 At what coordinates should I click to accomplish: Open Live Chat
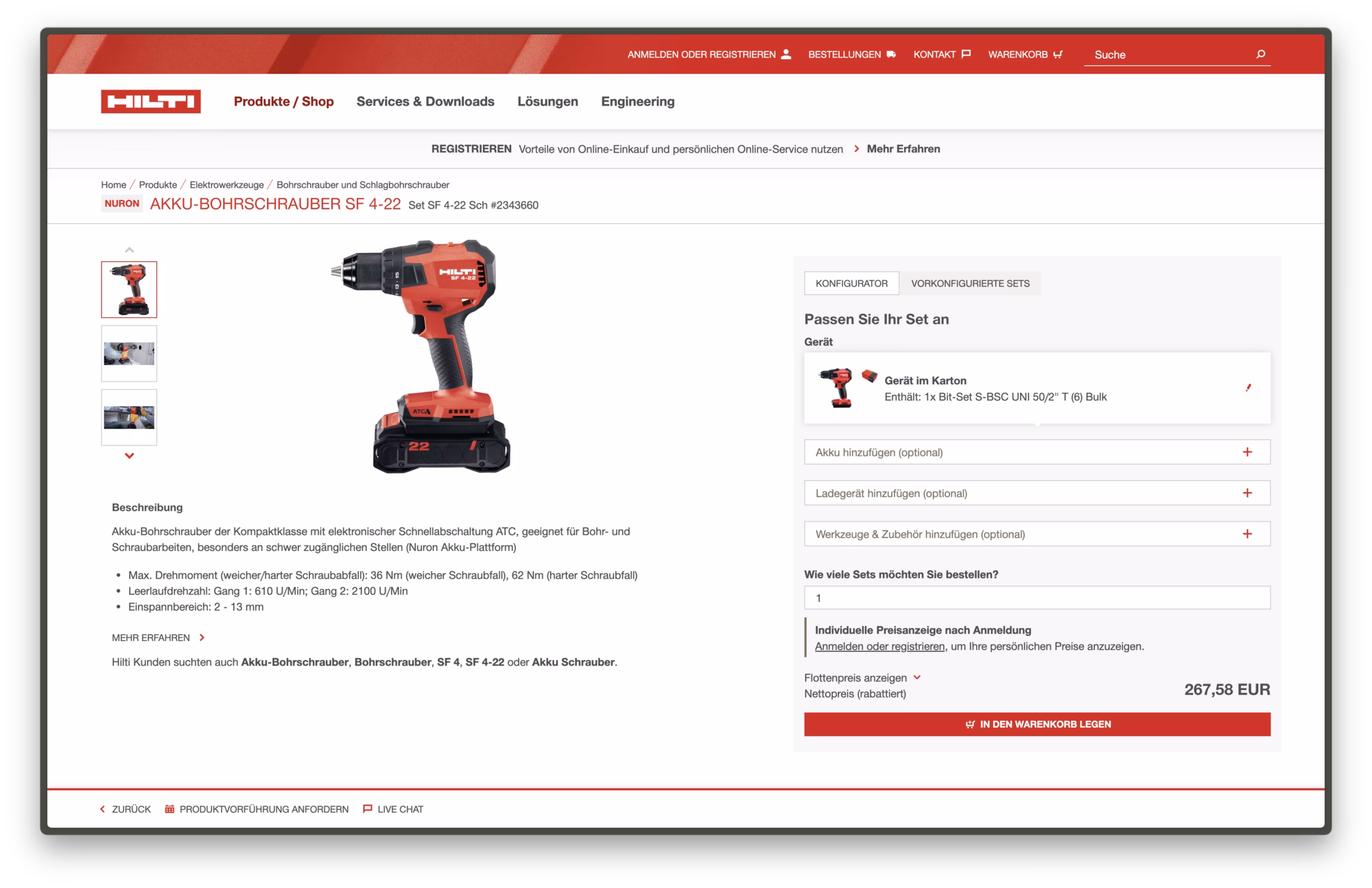coord(393,809)
